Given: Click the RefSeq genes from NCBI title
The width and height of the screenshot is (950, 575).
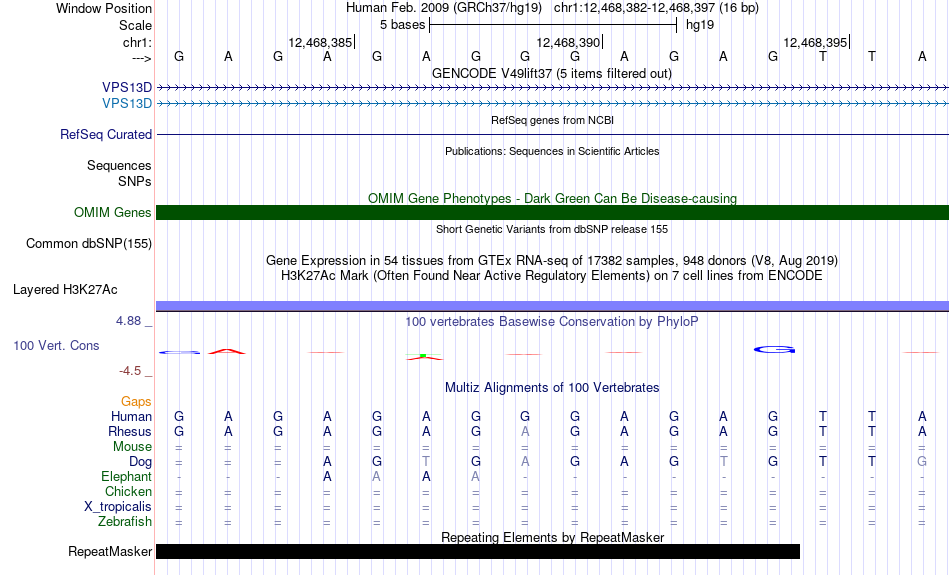Looking at the screenshot, I should [x=552, y=120].
